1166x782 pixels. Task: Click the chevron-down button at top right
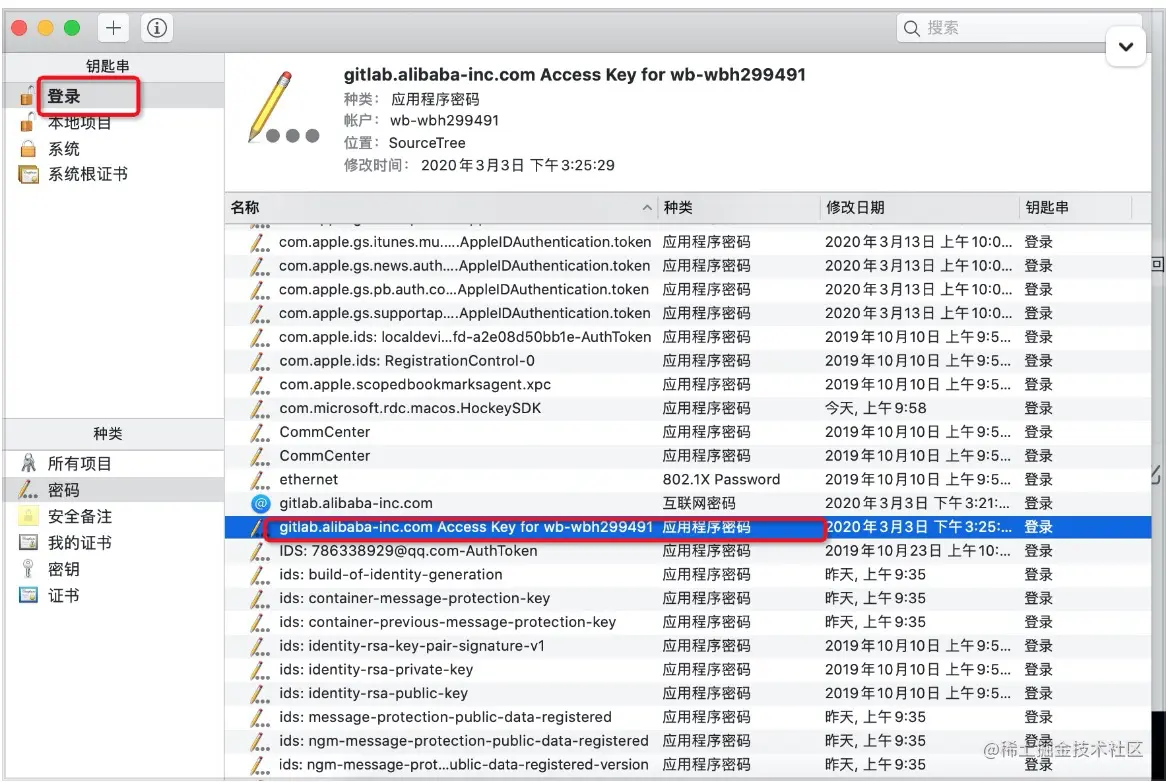click(x=1126, y=46)
